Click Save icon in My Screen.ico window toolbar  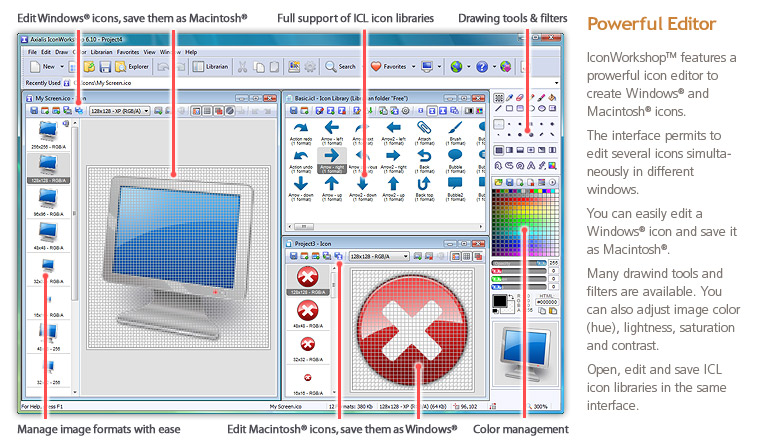tap(34, 111)
